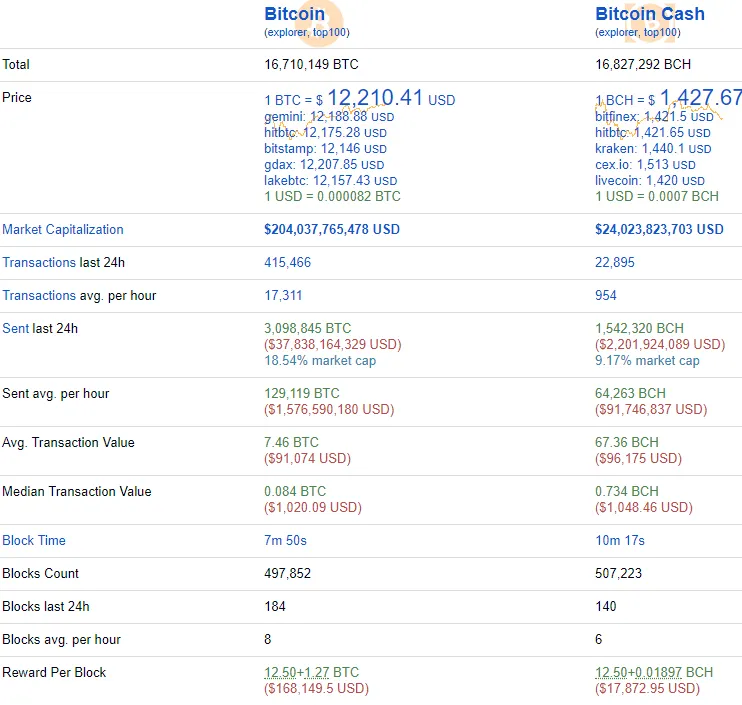Click the 16,827,292 BCH total value

point(643,64)
